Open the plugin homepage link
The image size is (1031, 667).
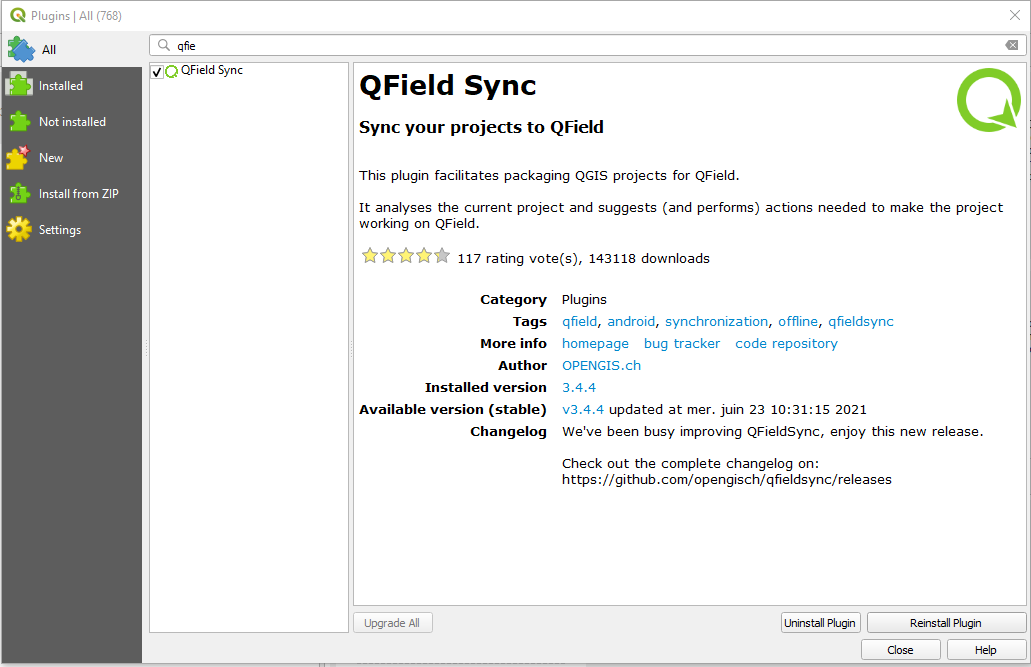tap(595, 343)
